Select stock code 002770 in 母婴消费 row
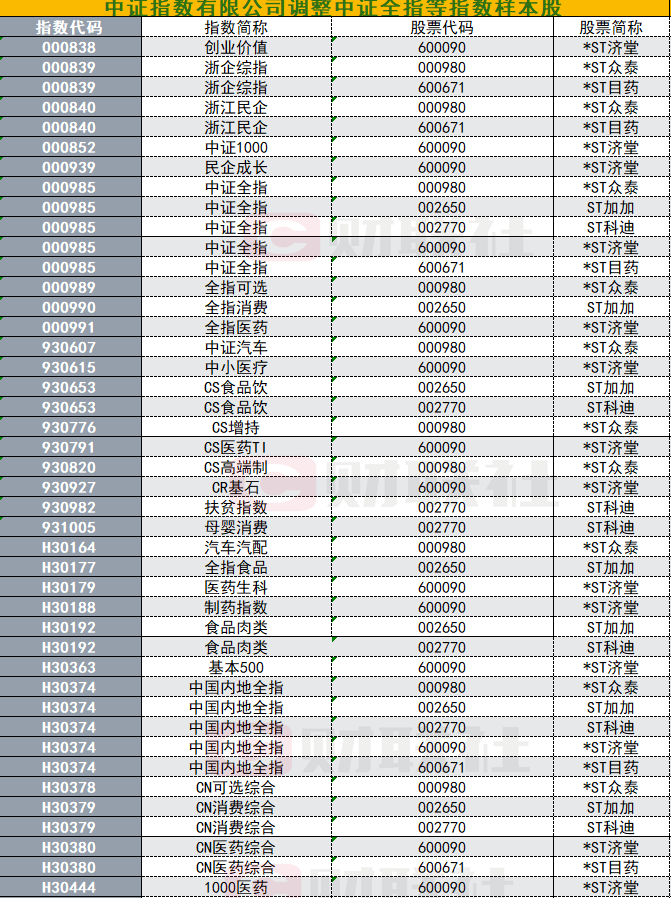The height and width of the screenshot is (898, 671). coord(442,527)
